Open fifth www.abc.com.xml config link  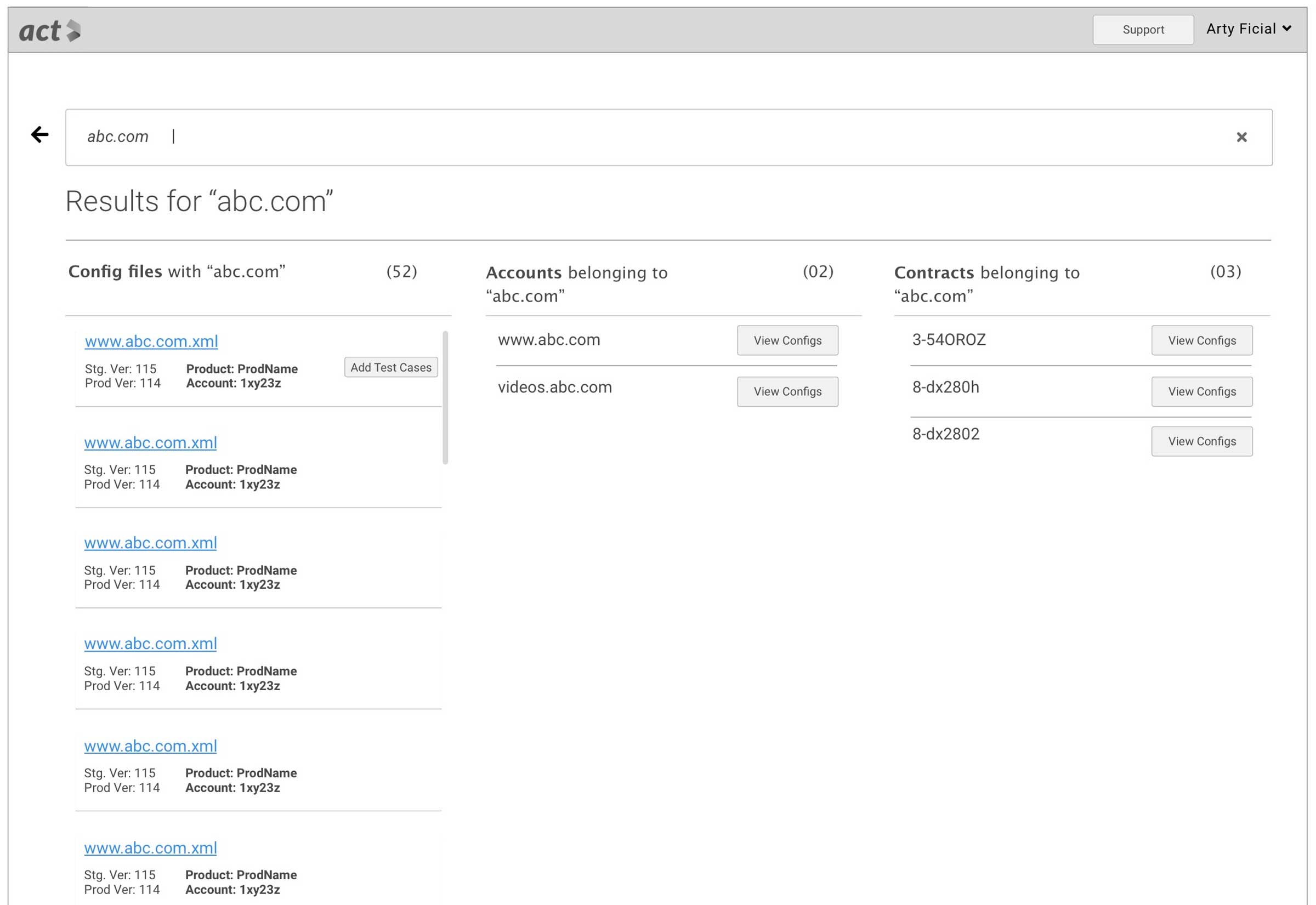coord(151,745)
